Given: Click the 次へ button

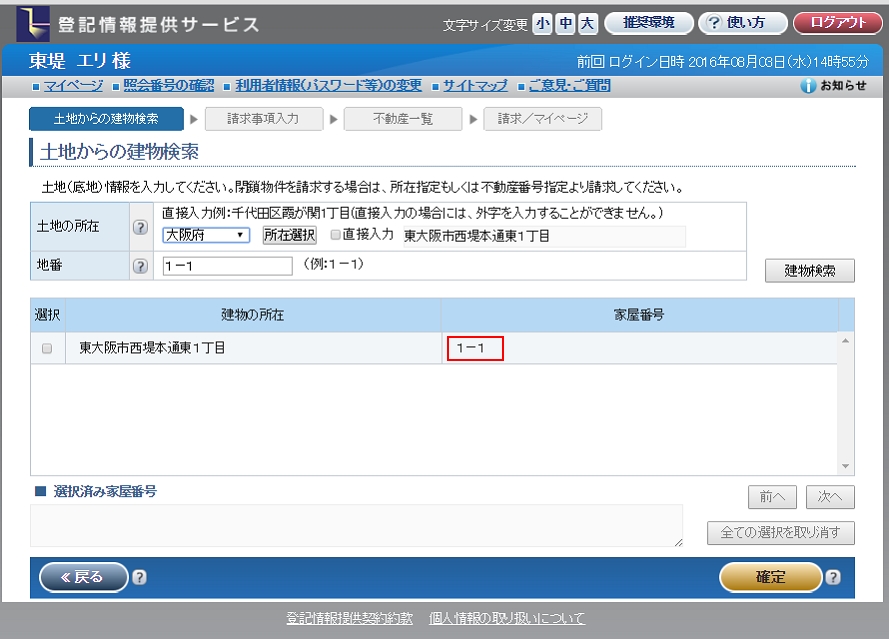Looking at the screenshot, I should pyautogui.click(x=830, y=497).
